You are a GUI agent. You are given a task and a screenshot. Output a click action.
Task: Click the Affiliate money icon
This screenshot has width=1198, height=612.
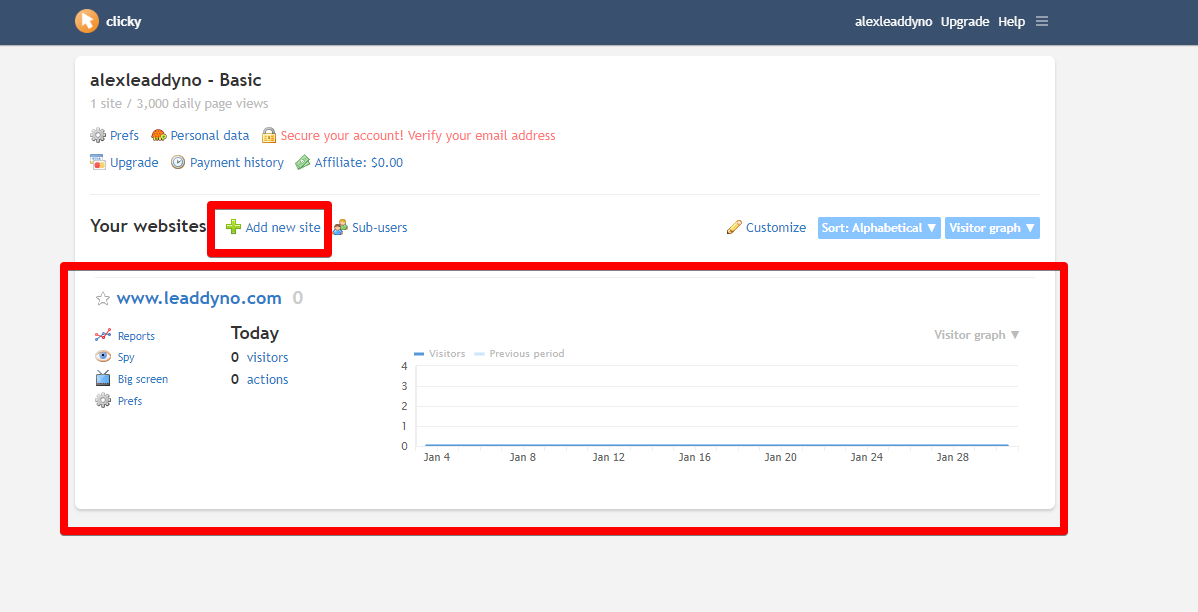303,162
